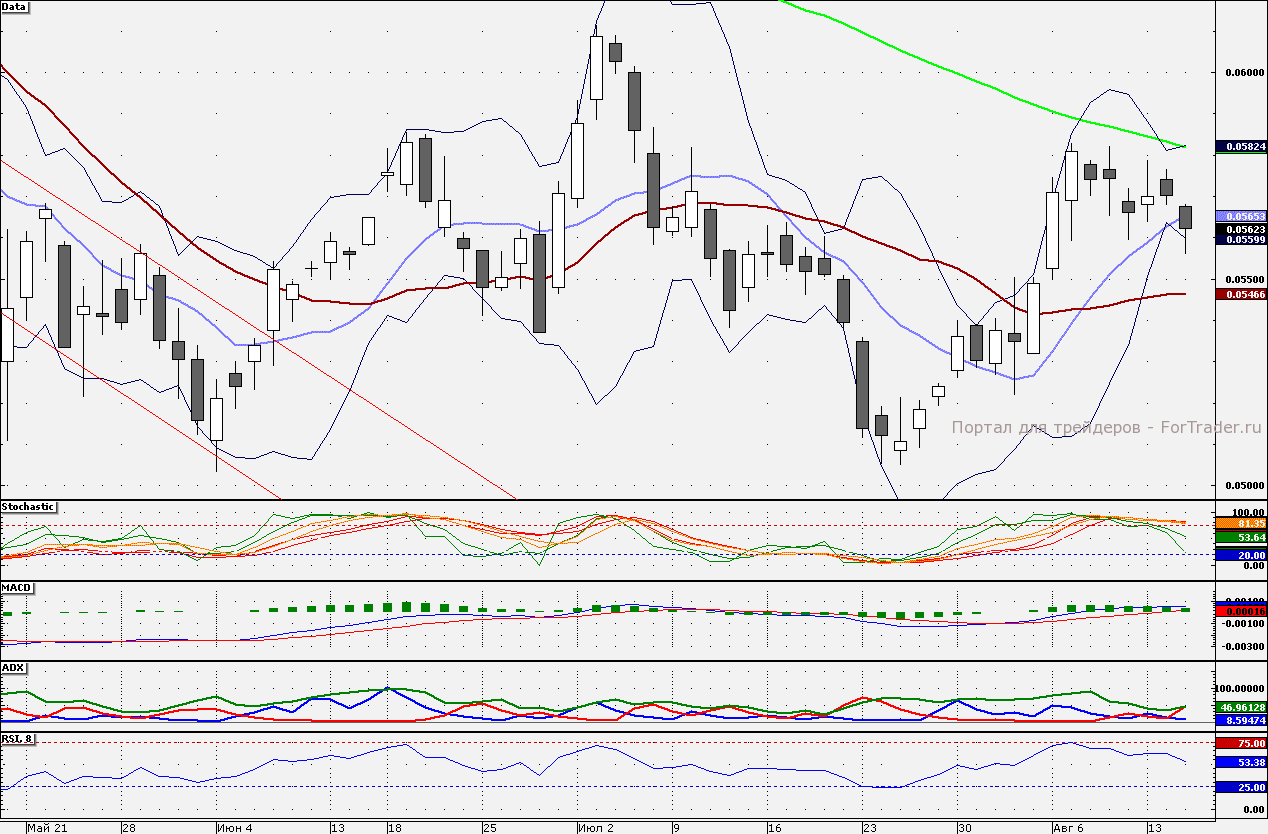Viewport: 1268px width, 834px height.
Task: Select the RSI, 8 indicator label
Action: [16, 739]
